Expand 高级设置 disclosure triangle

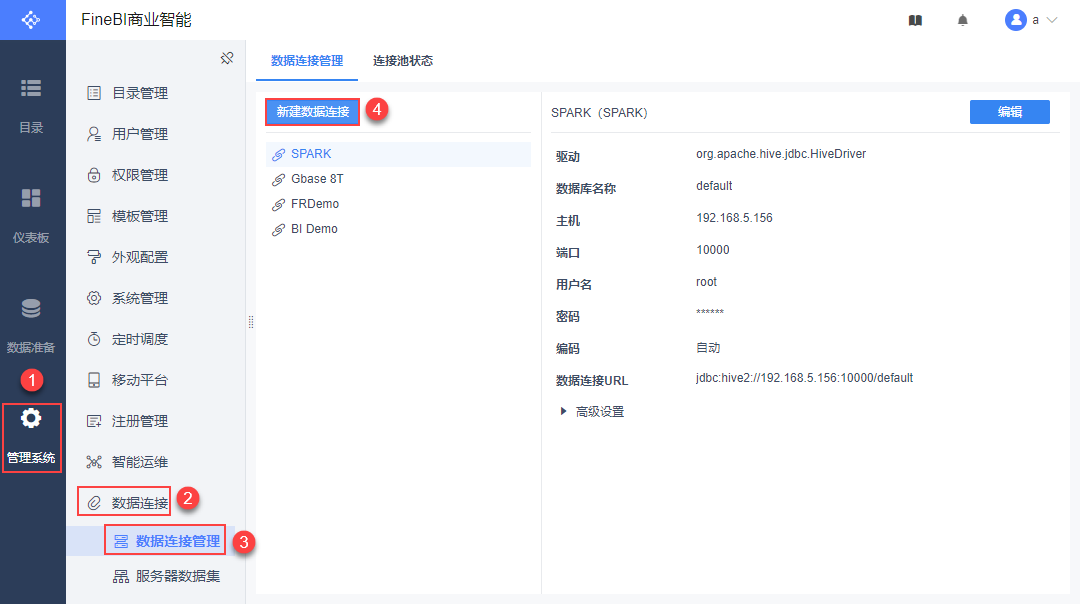pos(563,411)
